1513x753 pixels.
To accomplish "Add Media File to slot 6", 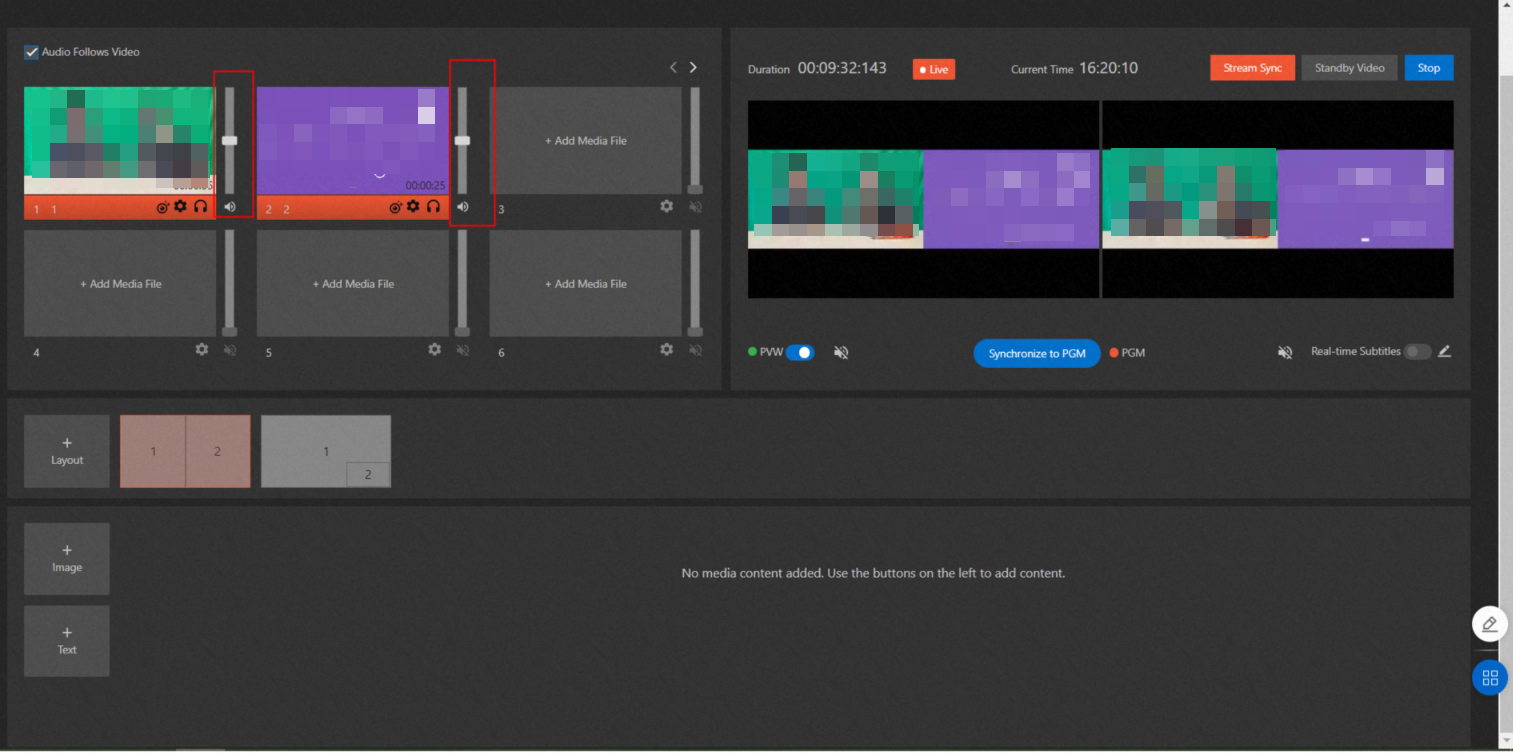I will click(585, 284).
